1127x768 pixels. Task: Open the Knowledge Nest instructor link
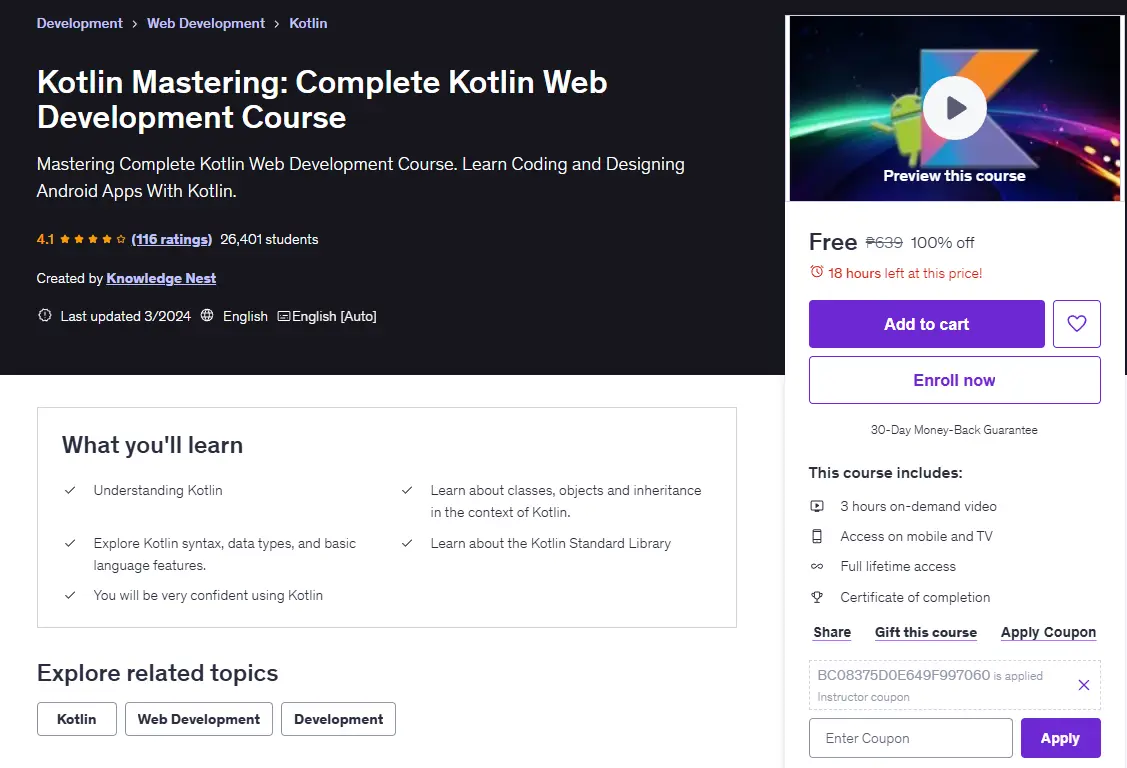pyautogui.click(x=161, y=278)
